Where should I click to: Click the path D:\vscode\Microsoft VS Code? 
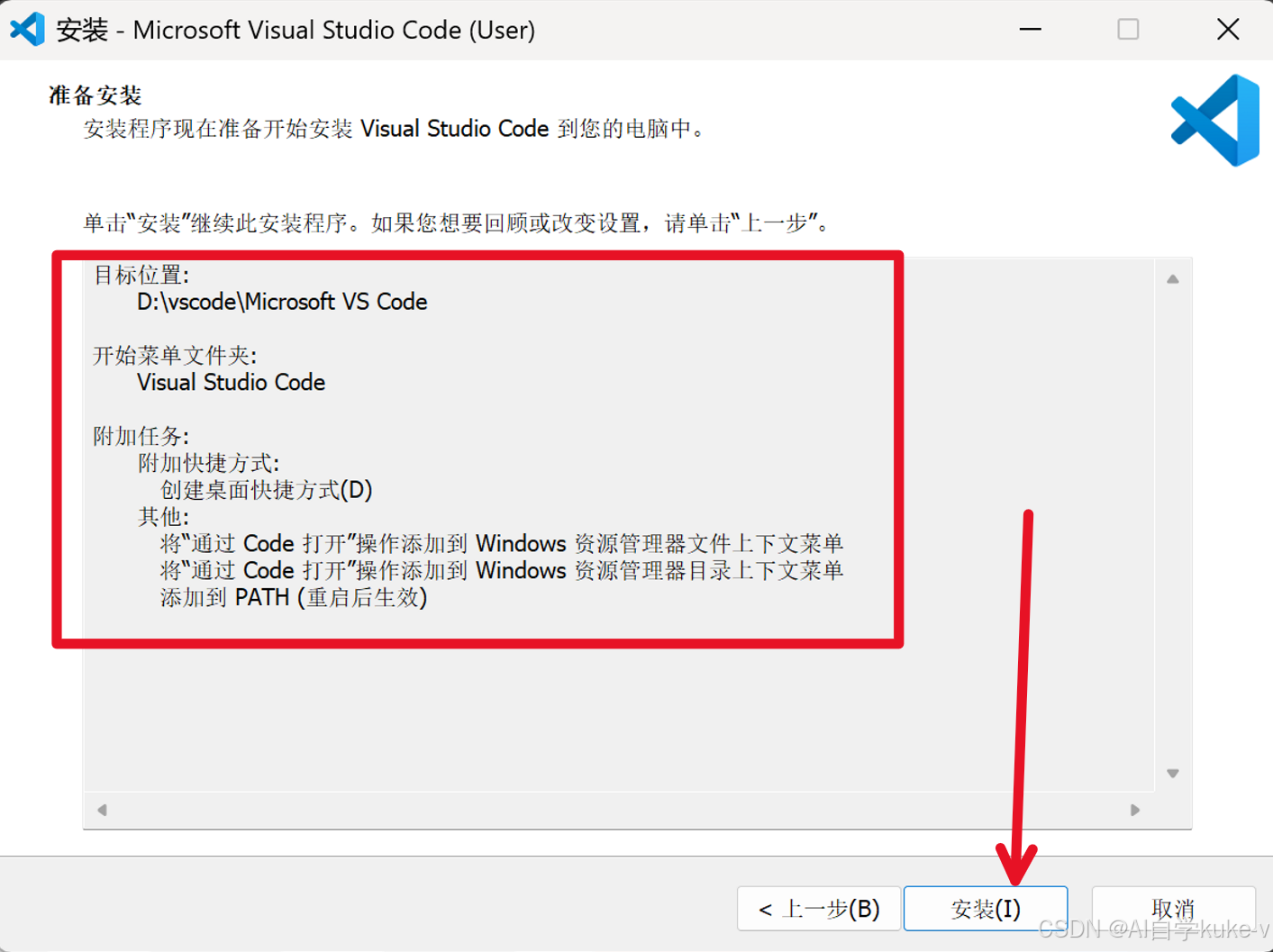coord(282,302)
